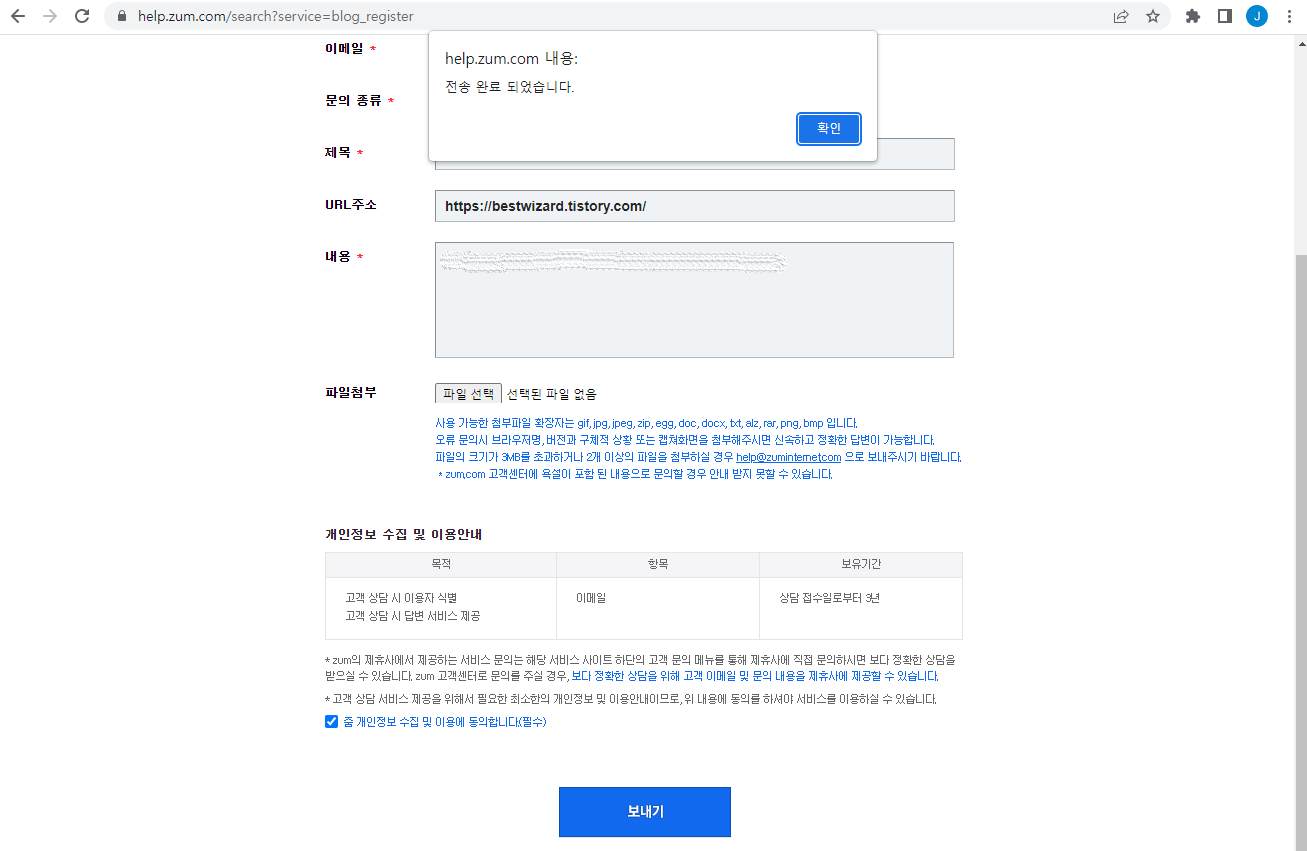Reload the help.zum.com page
Image resolution: width=1307 pixels, height=851 pixels.
83,16
